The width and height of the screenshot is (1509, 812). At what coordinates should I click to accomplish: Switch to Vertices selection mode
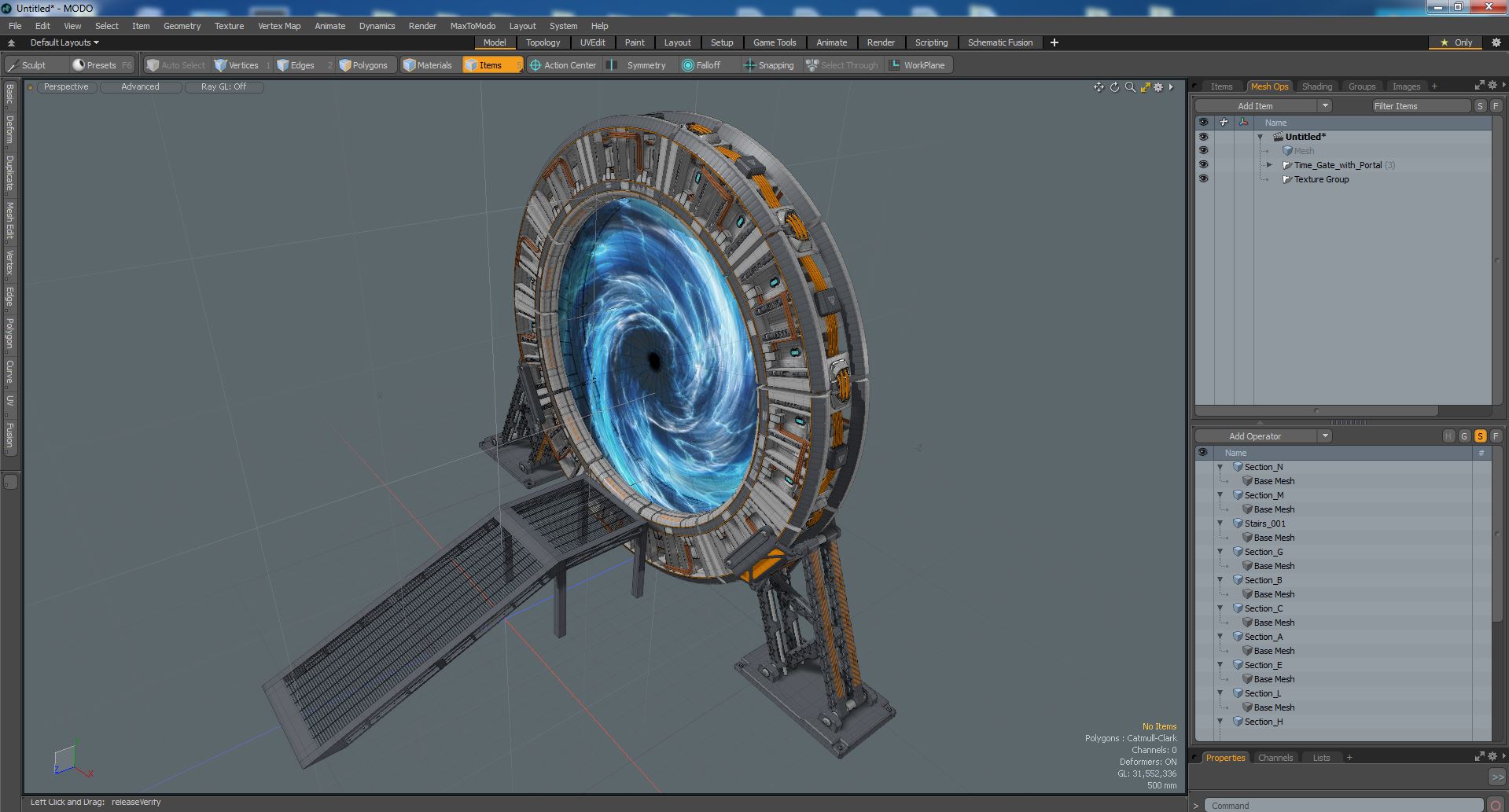coord(243,65)
